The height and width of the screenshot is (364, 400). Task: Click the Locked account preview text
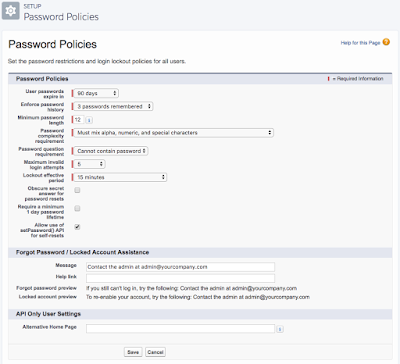point(198,297)
